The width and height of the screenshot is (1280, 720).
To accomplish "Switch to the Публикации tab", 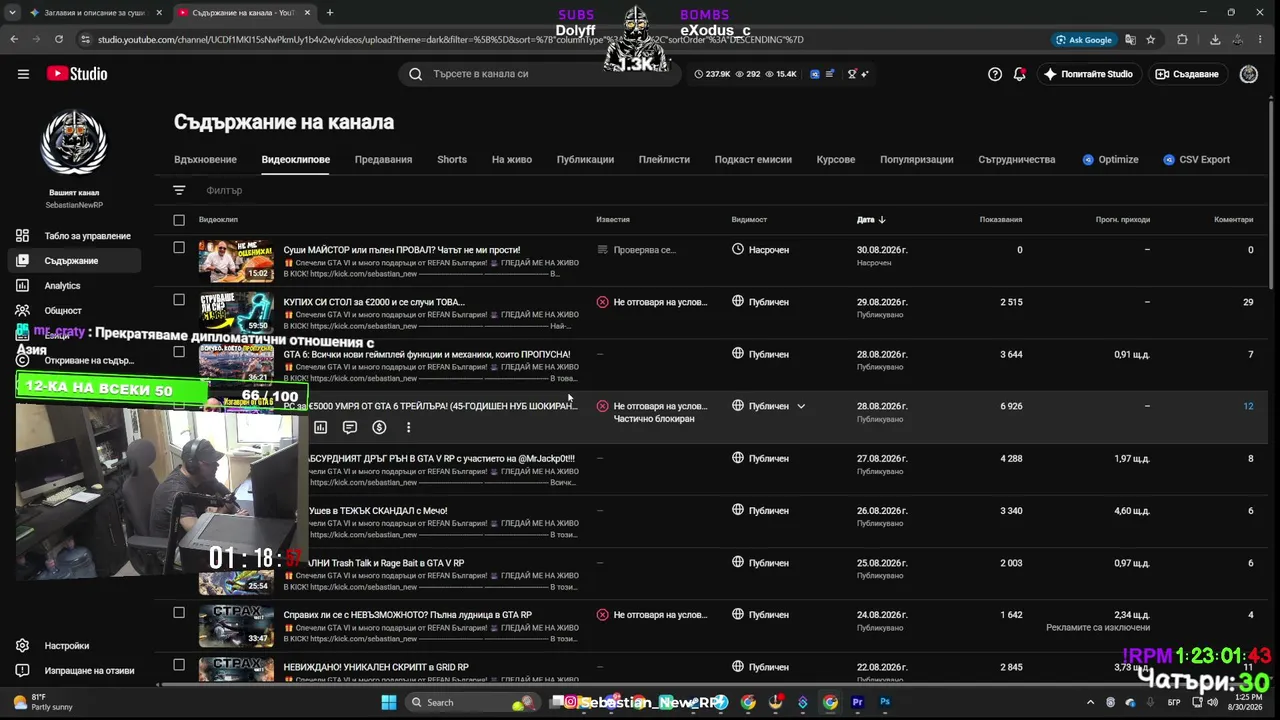I will 585,160.
